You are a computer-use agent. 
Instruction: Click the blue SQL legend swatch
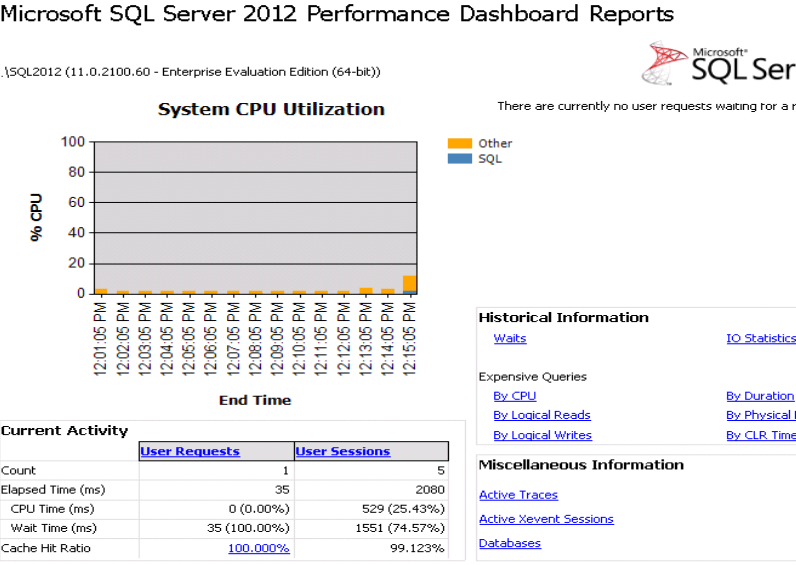coord(459,158)
